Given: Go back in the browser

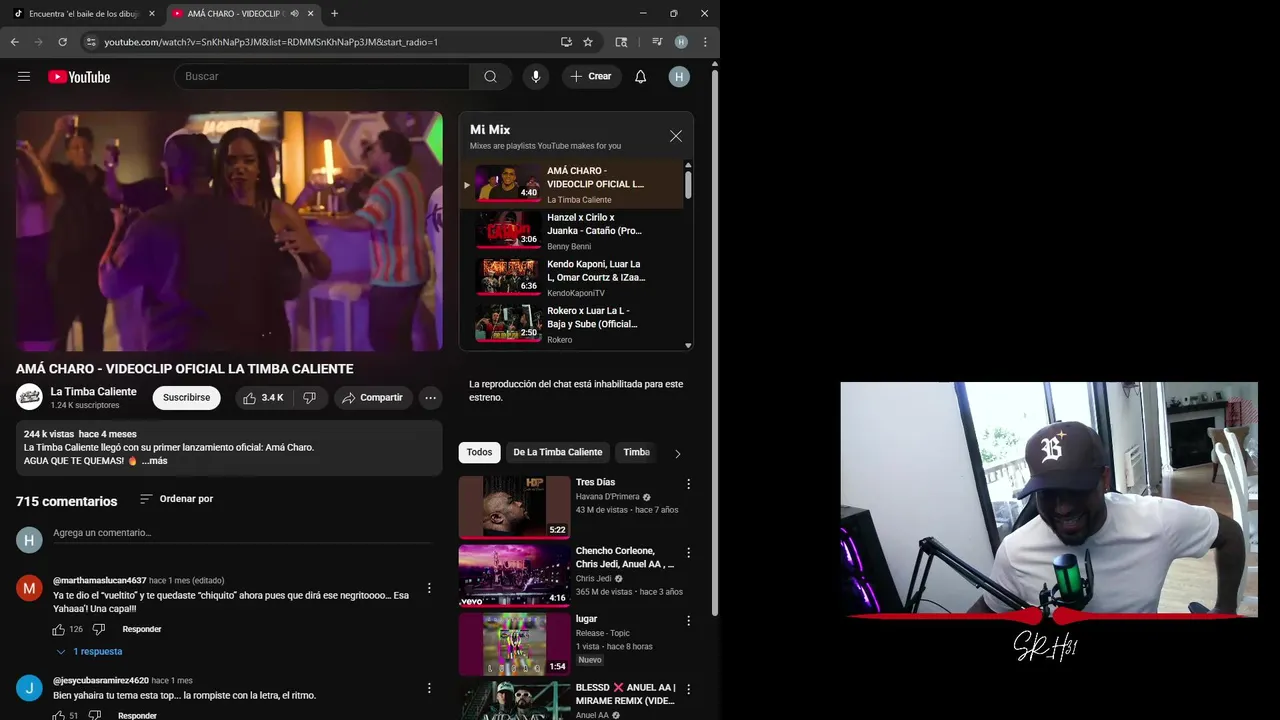Looking at the screenshot, I should coord(14,42).
